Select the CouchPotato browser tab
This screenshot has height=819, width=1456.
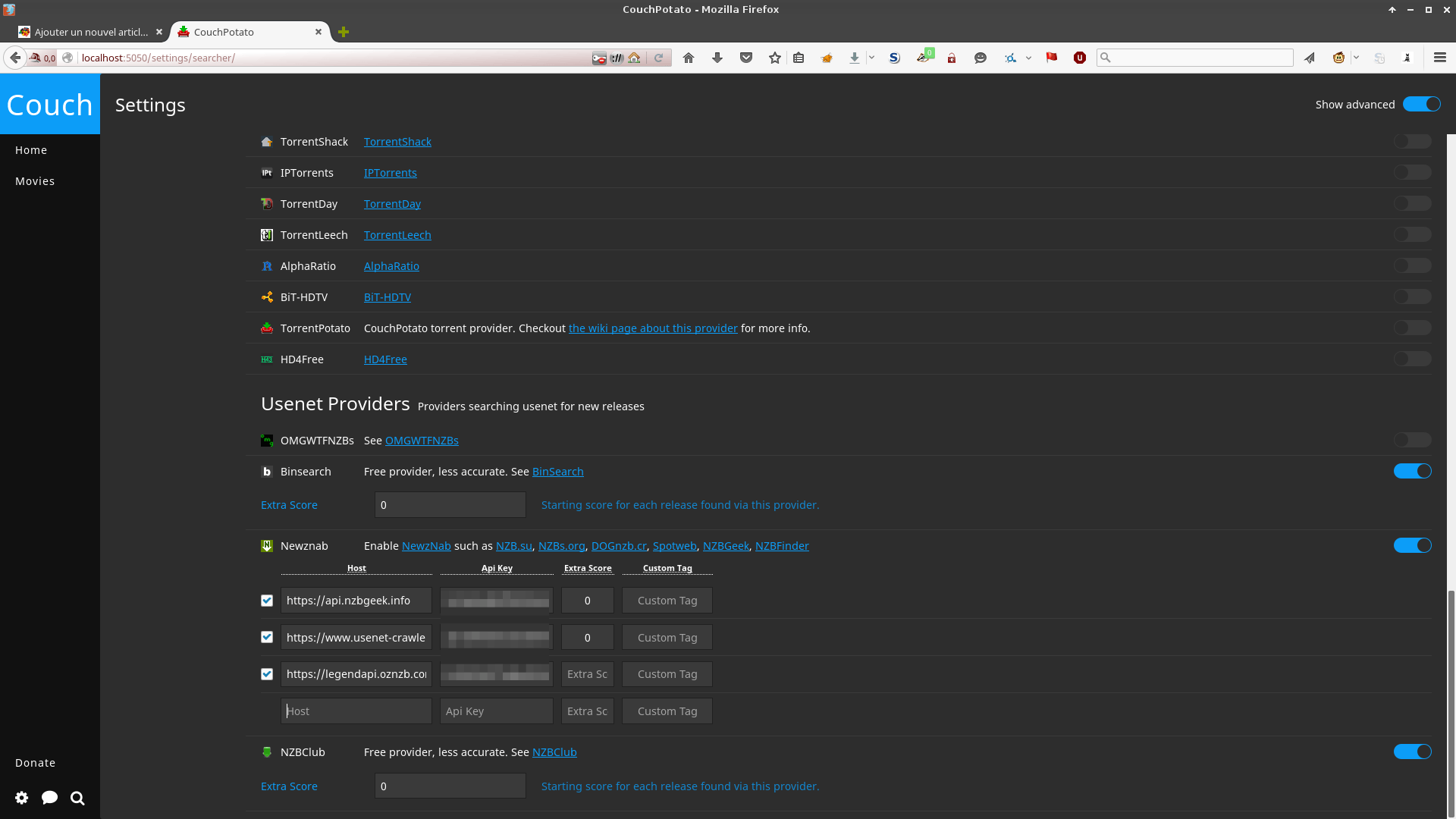click(x=250, y=32)
